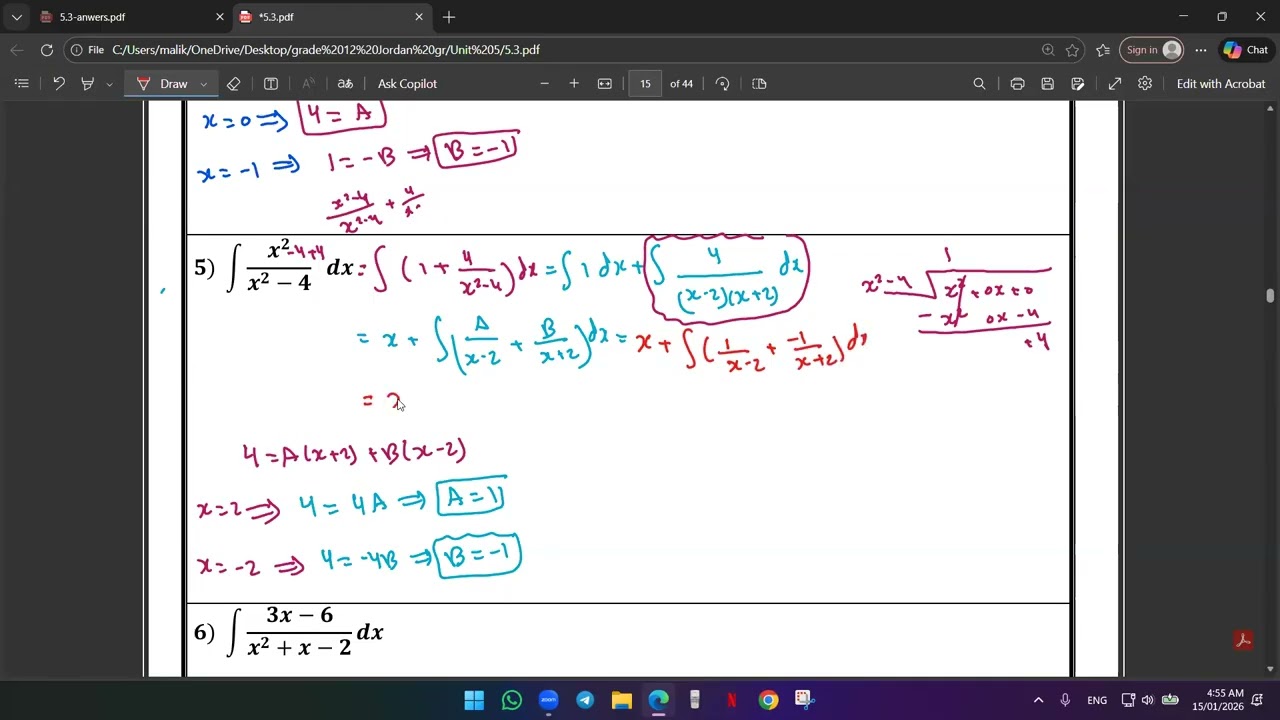Open Telegram from the taskbar
Viewport: 1280px width, 720px height.
tap(585, 700)
